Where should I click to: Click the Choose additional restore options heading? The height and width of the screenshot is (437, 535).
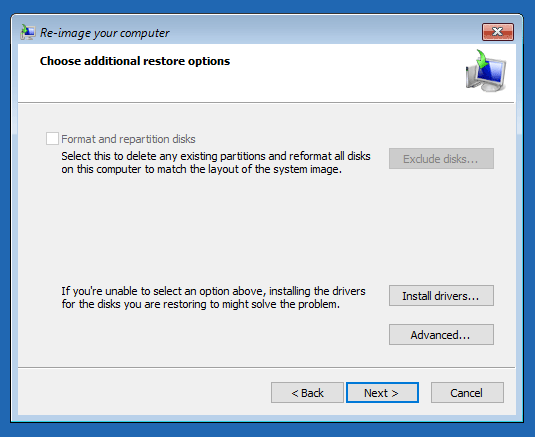tap(135, 61)
